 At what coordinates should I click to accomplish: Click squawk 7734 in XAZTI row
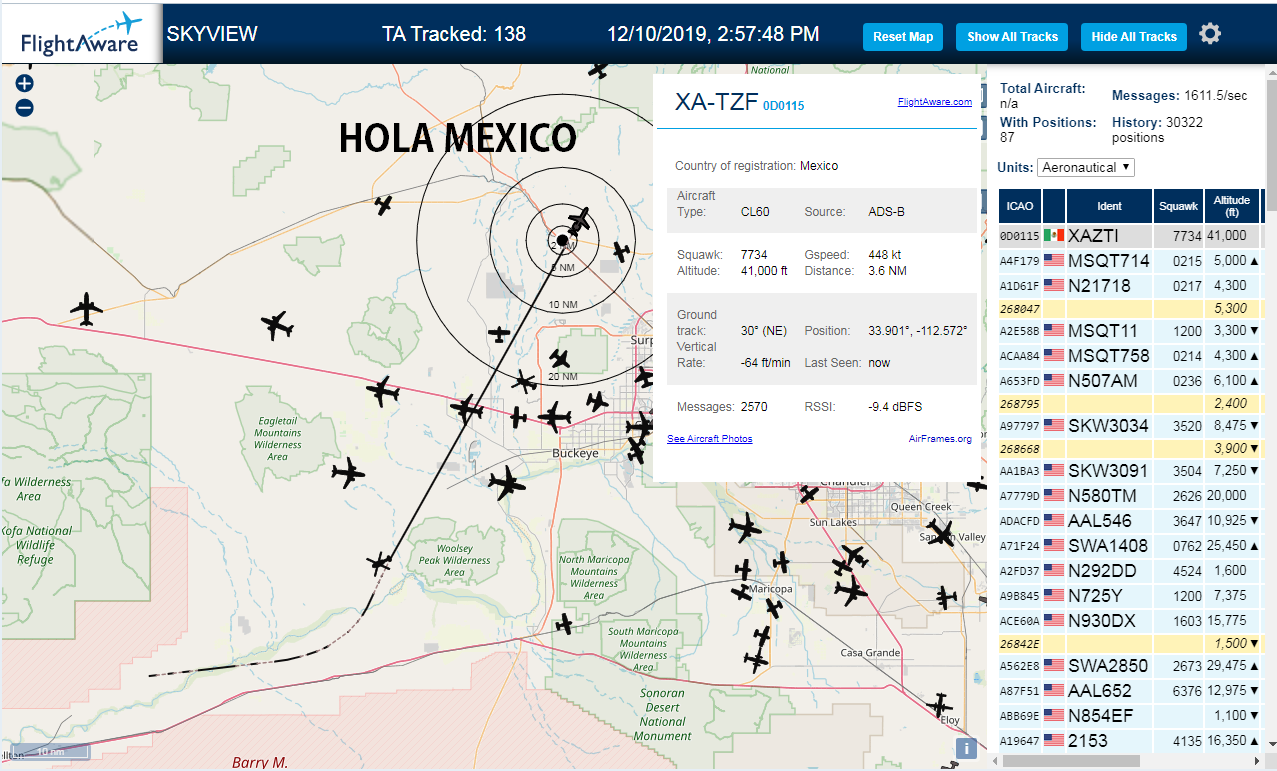pos(1186,235)
